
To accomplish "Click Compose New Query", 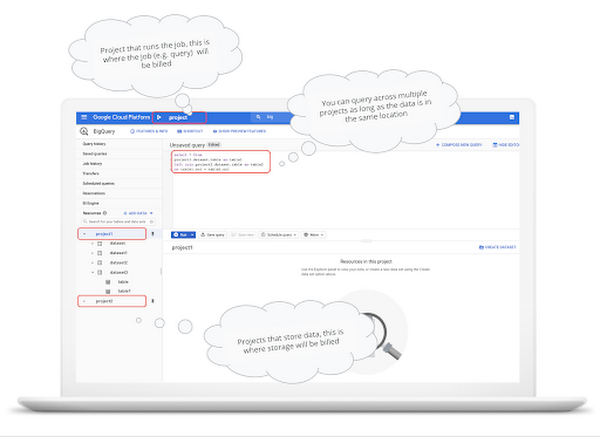I will pyautogui.click(x=459, y=145).
